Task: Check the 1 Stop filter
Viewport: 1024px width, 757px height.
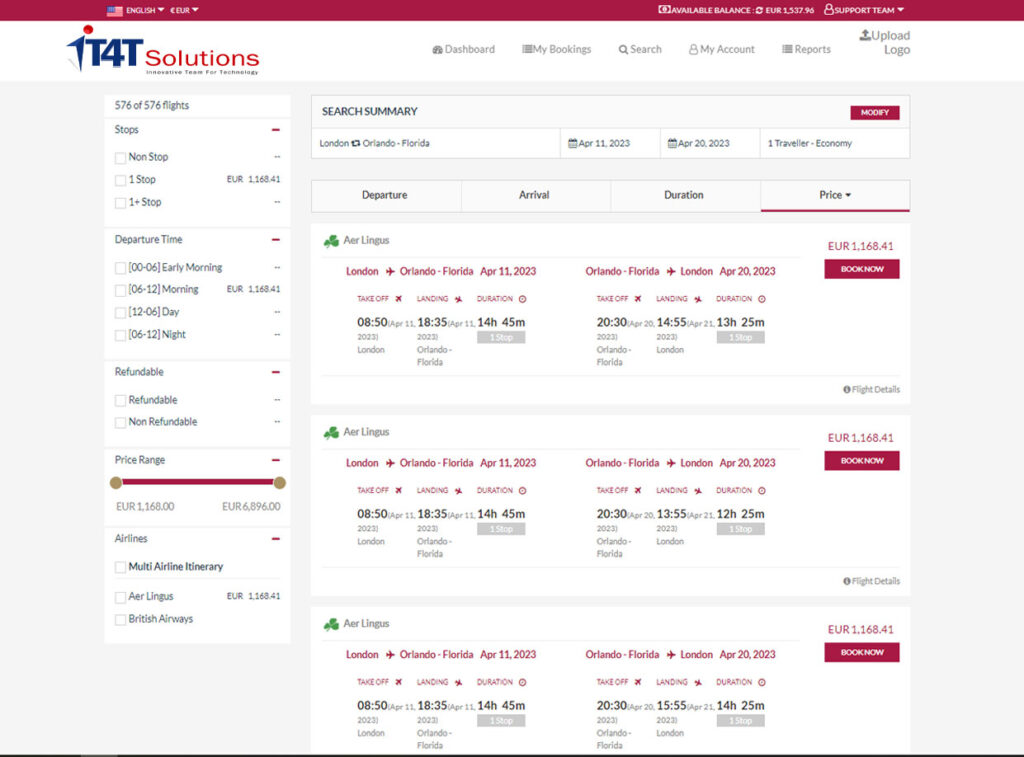Action: tap(120, 180)
